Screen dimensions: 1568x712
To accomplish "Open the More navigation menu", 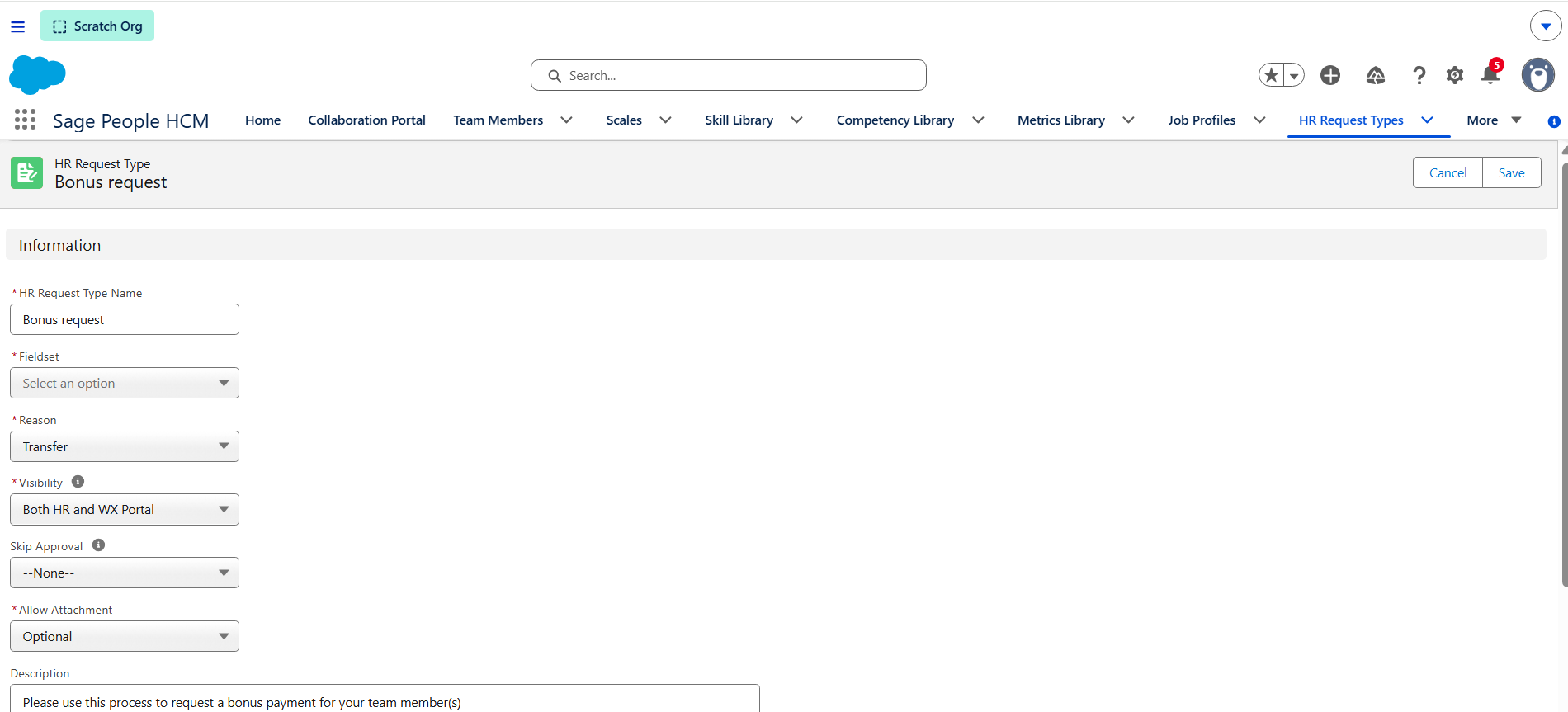I will (1495, 120).
